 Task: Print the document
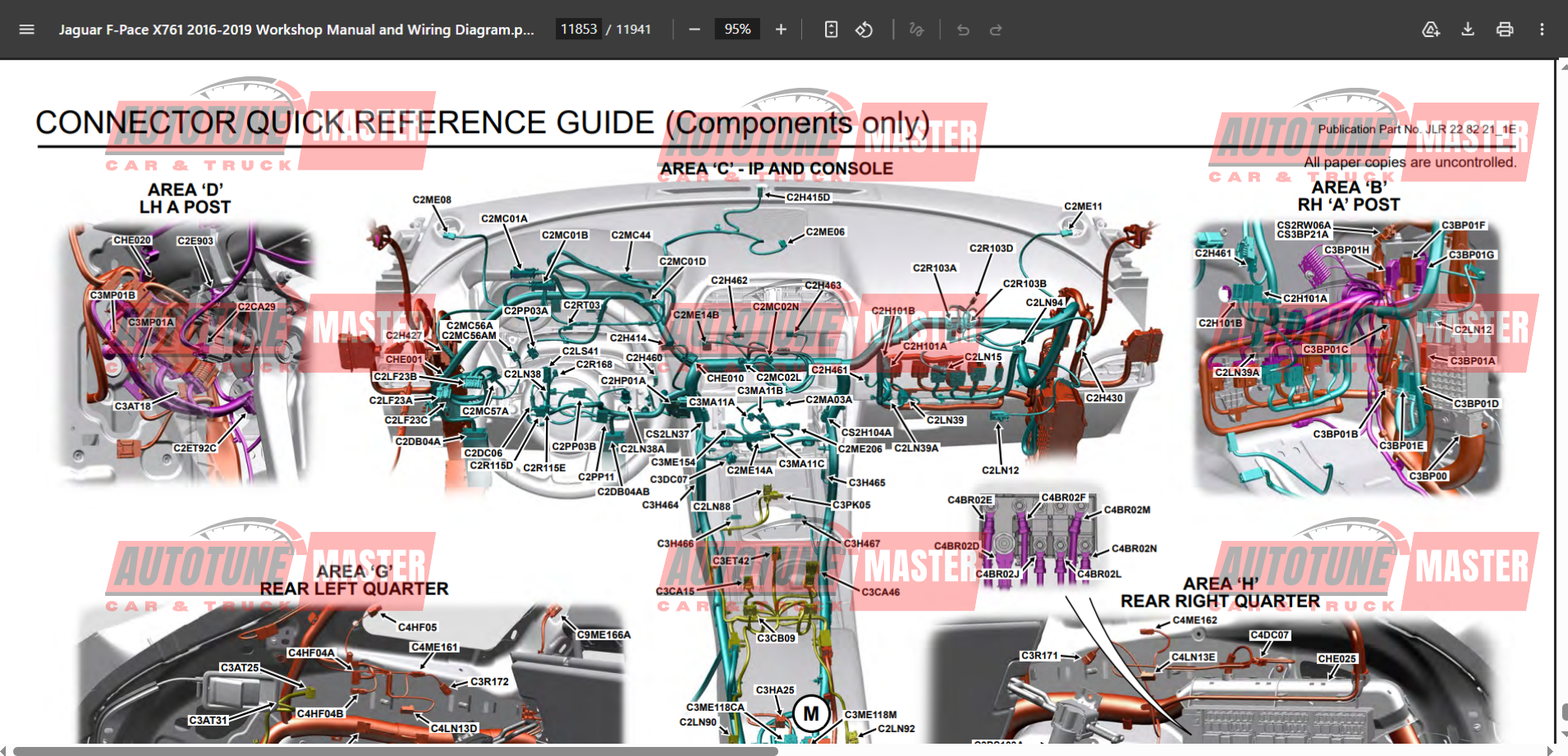[x=1505, y=30]
